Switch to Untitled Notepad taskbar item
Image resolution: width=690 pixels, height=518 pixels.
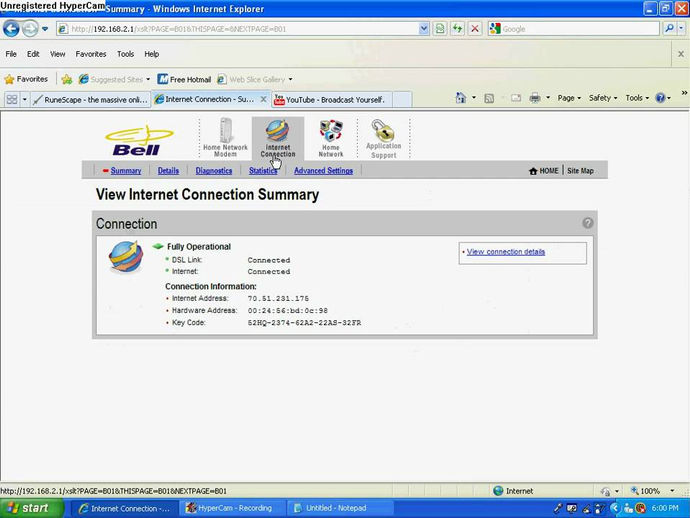[x=340, y=508]
